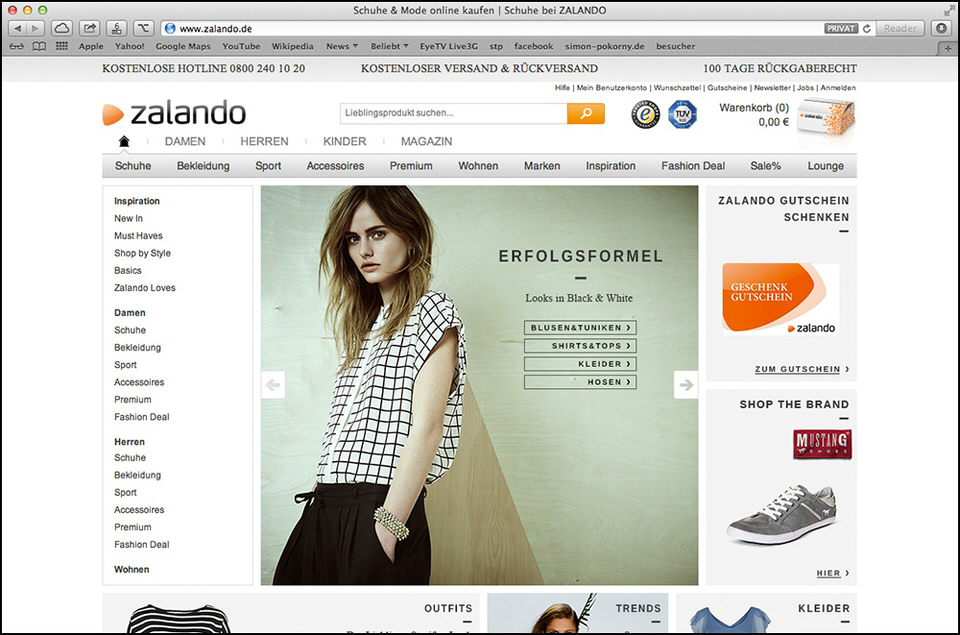Click the grey Mustang sneaker image
960x635 pixels.
click(x=782, y=514)
